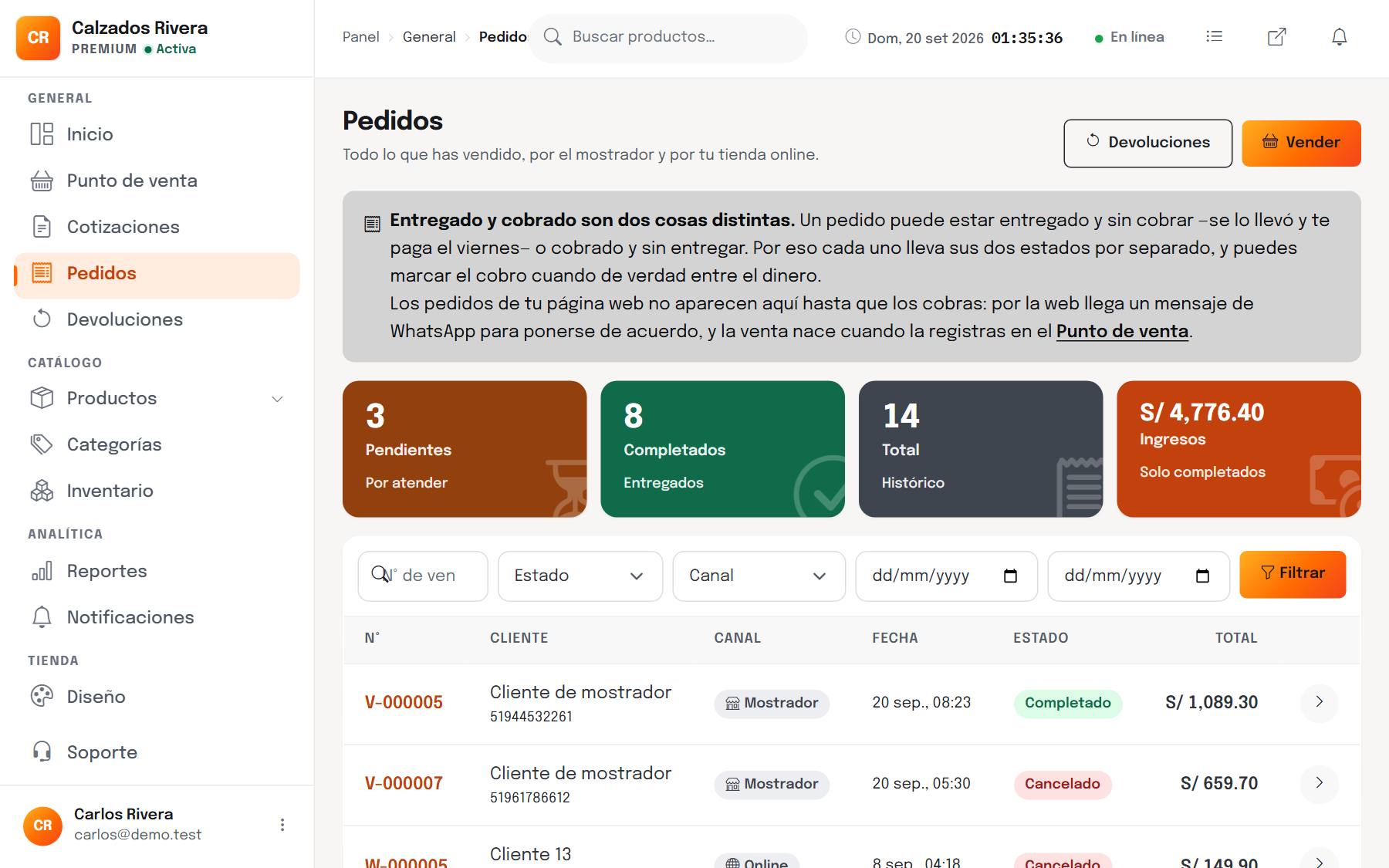Open Punto de venta in sidebar
Image resolution: width=1389 pixels, height=868 pixels.
point(157,181)
